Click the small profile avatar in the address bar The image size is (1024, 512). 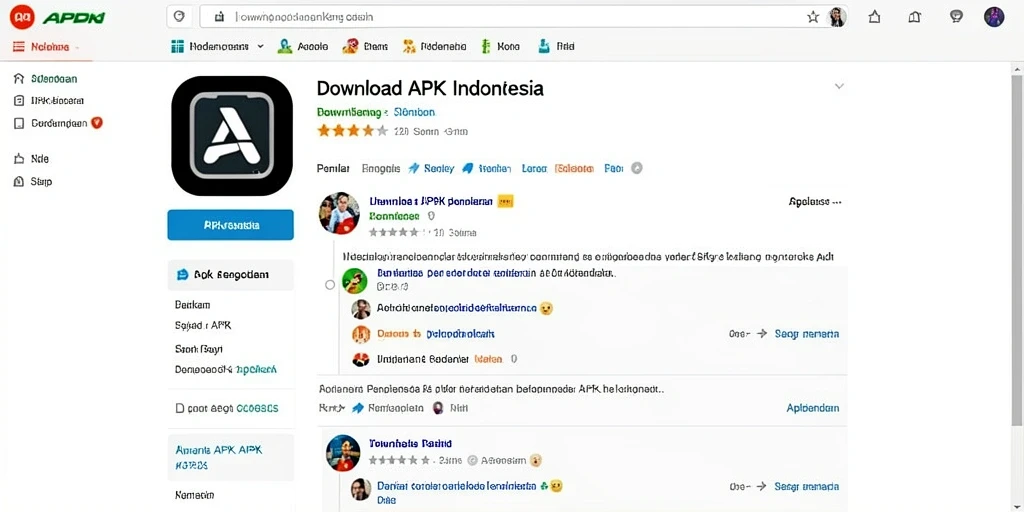click(x=837, y=17)
